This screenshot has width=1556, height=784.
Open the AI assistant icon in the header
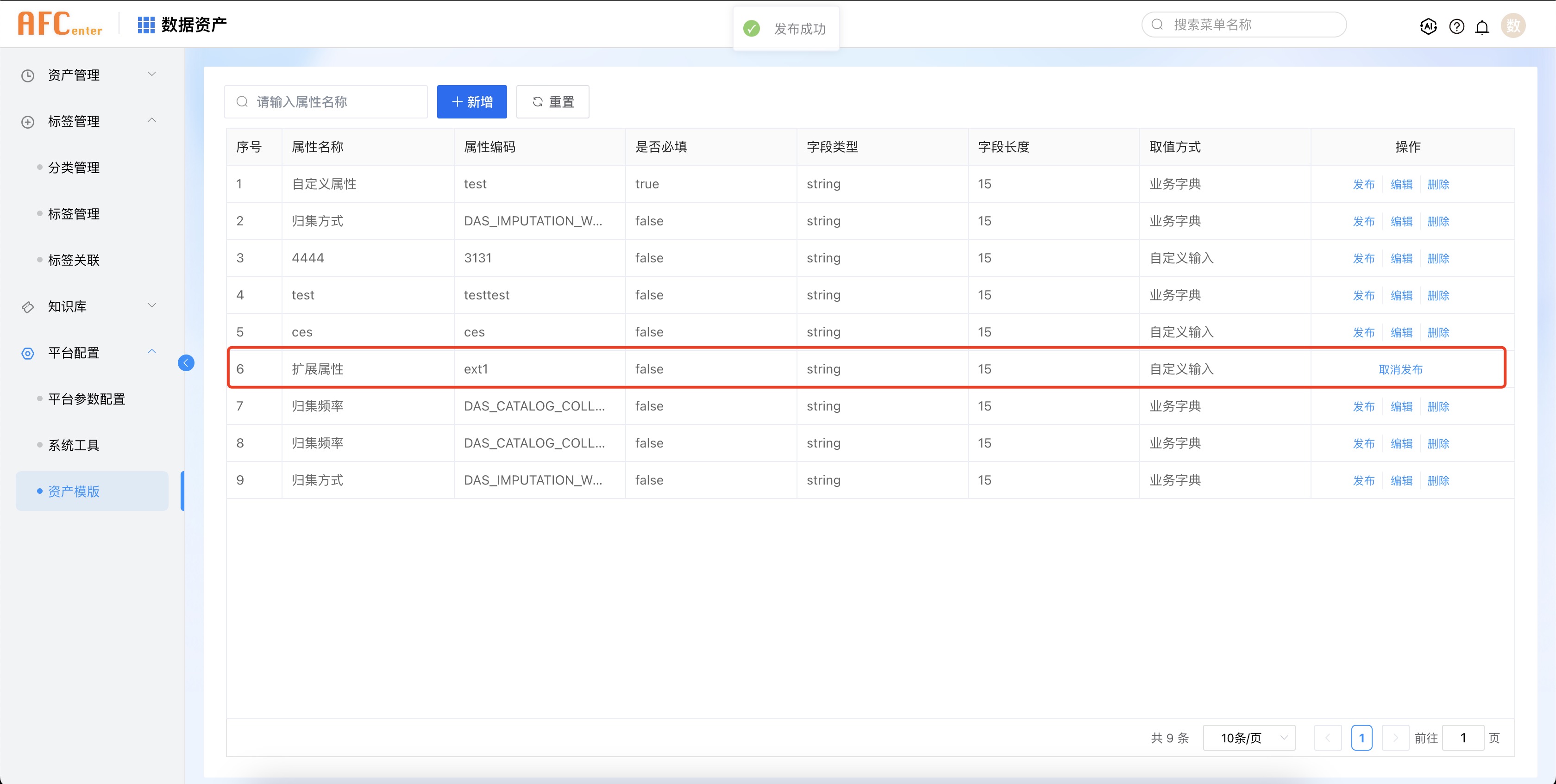pyautogui.click(x=1428, y=26)
